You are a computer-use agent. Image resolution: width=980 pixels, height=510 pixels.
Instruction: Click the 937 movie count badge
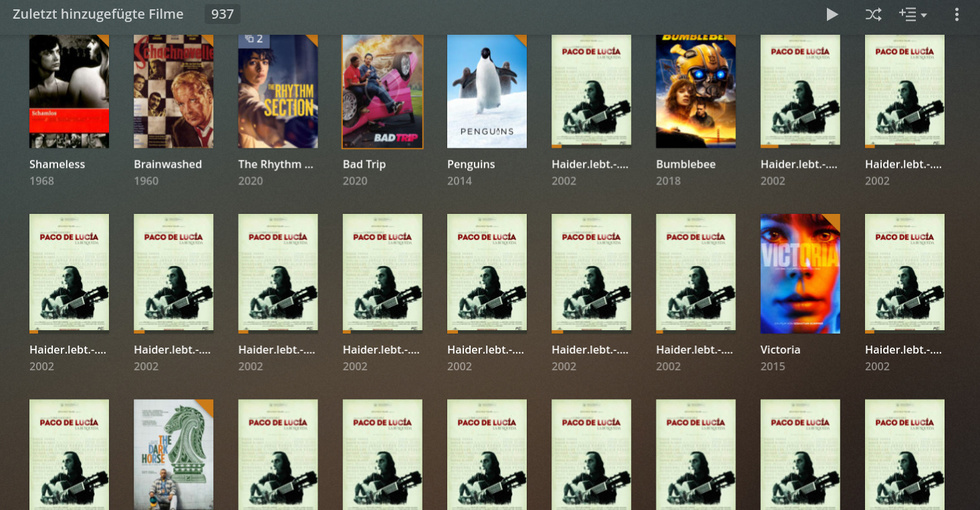tap(222, 14)
